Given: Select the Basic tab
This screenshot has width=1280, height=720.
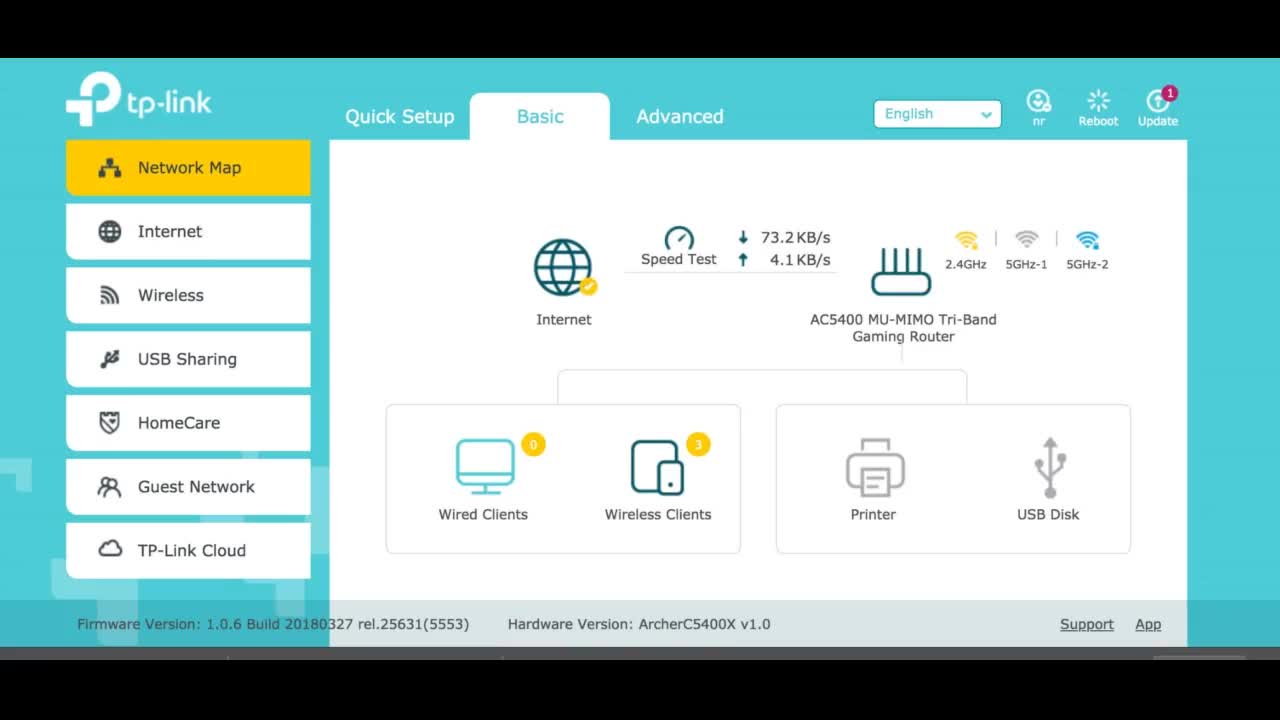Looking at the screenshot, I should point(540,116).
